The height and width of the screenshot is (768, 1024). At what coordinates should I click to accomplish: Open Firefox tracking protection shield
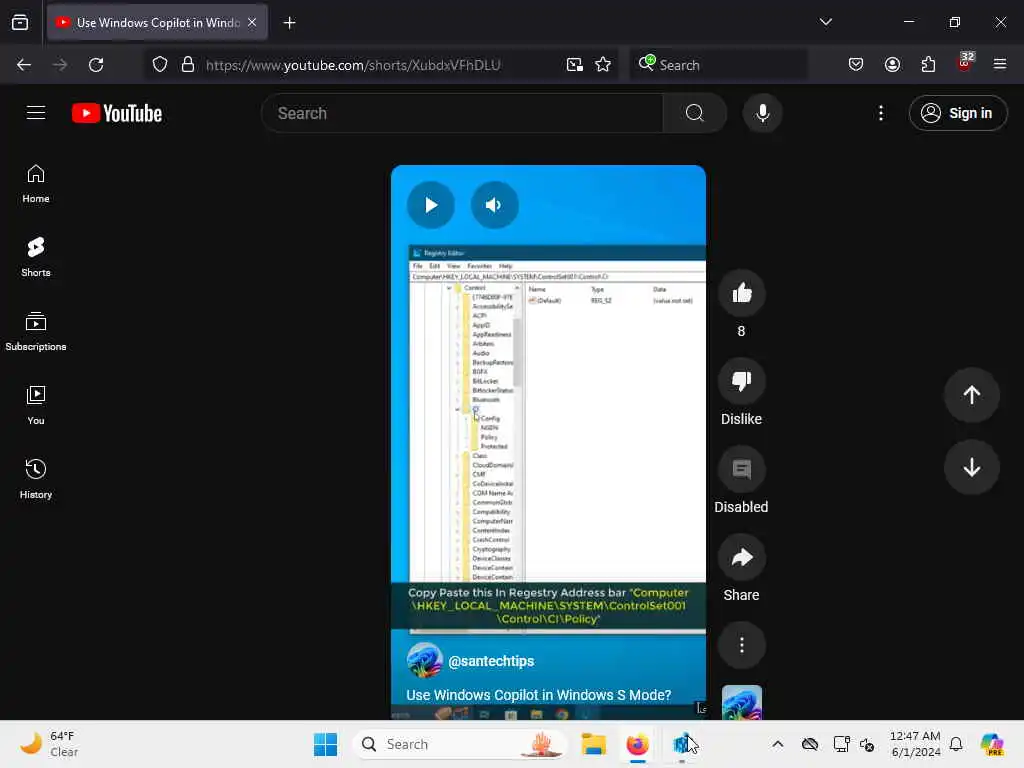(x=160, y=65)
